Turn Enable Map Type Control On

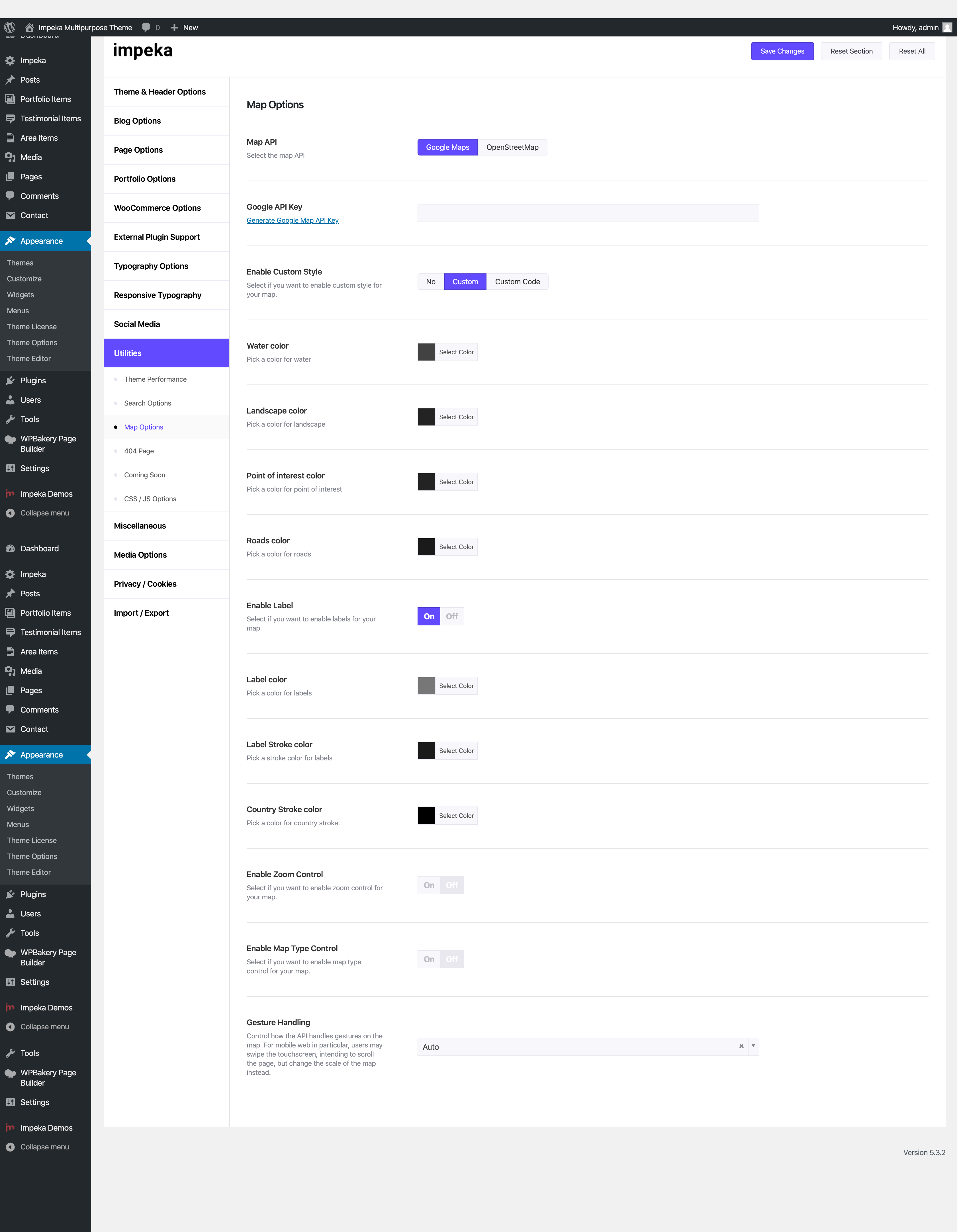pos(429,959)
